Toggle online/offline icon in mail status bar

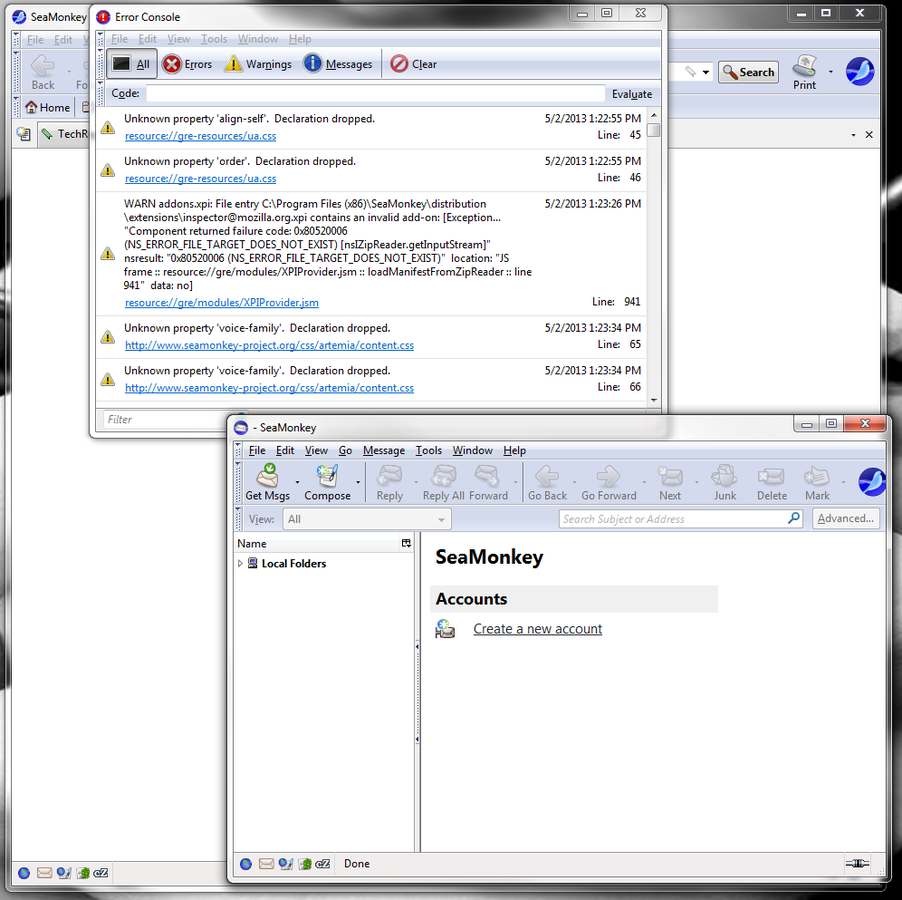[857, 863]
